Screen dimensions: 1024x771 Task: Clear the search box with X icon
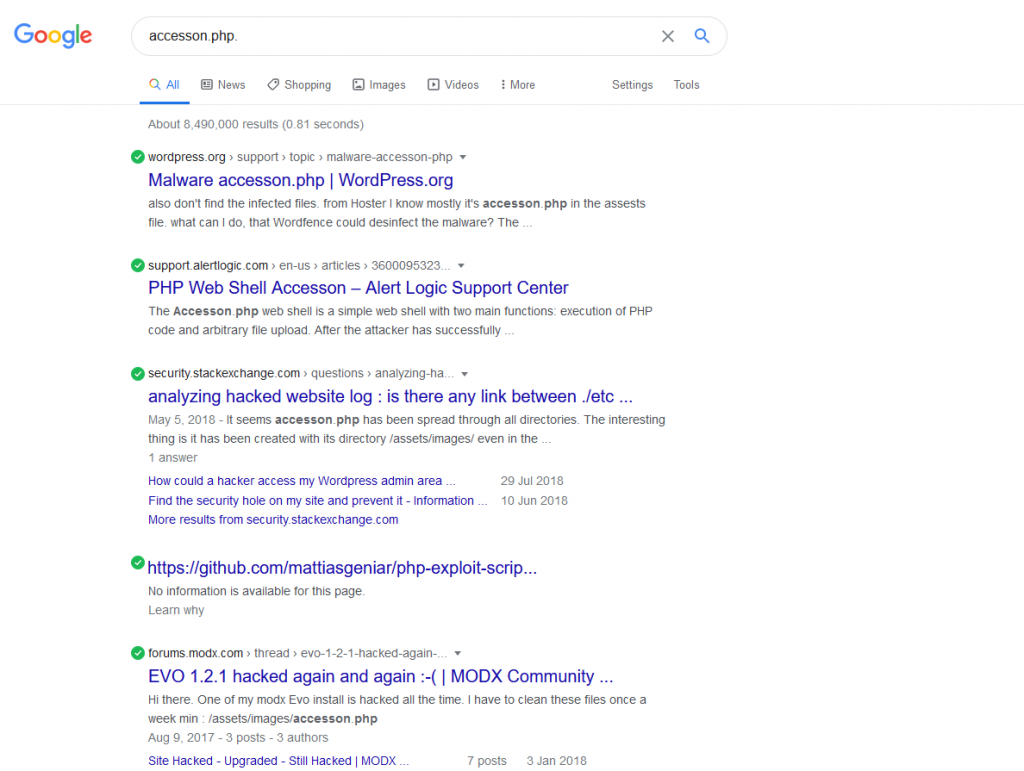click(x=667, y=36)
